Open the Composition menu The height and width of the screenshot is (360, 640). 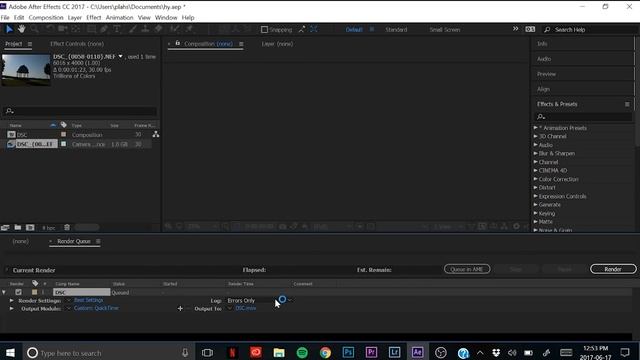(46, 18)
